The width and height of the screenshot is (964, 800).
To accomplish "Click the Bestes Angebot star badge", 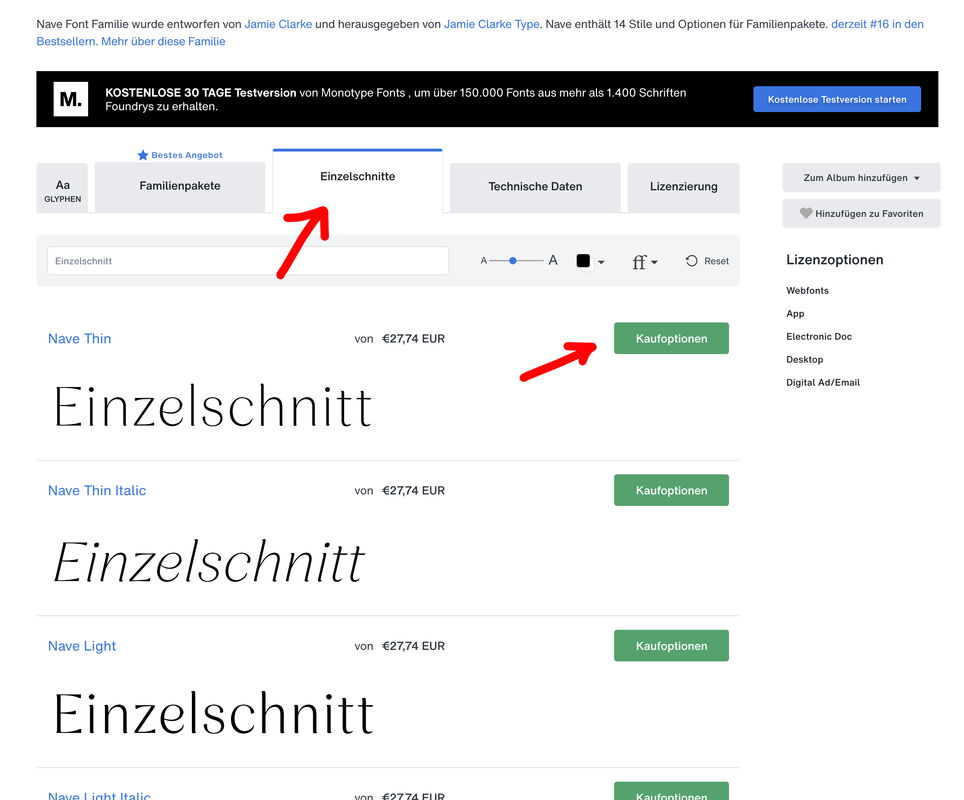I will [180, 155].
